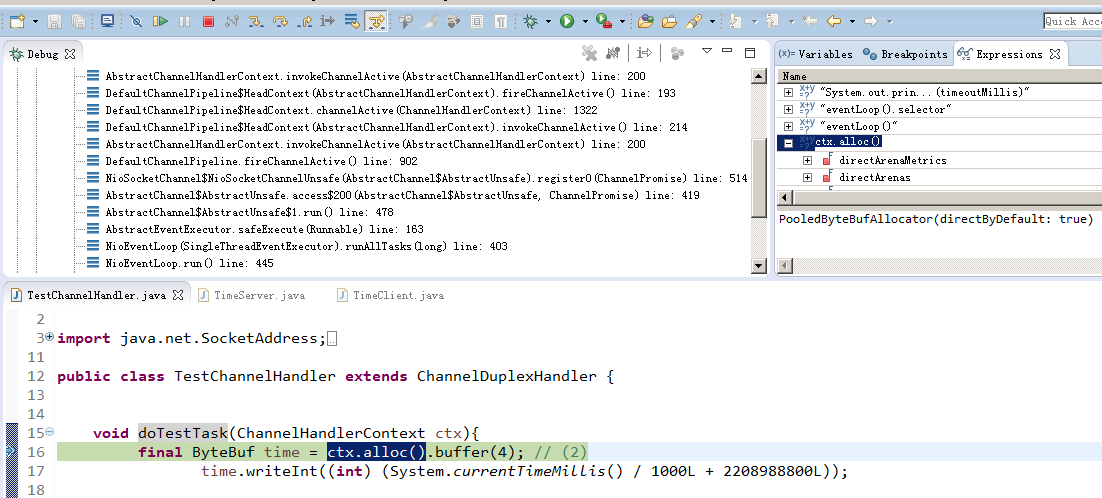Image resolution: width=1102 pixels, height=498 pixels.
Task: Click the Step Over icon
Action: click(280, 22)
